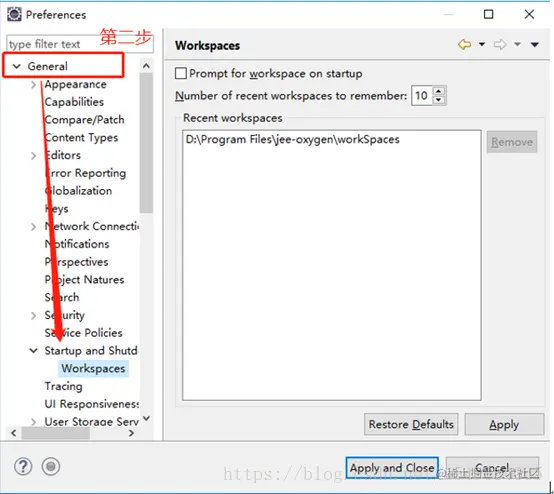Select Workspaces tree item
Viewport: 554px width, 494px height.
(93, 368)
